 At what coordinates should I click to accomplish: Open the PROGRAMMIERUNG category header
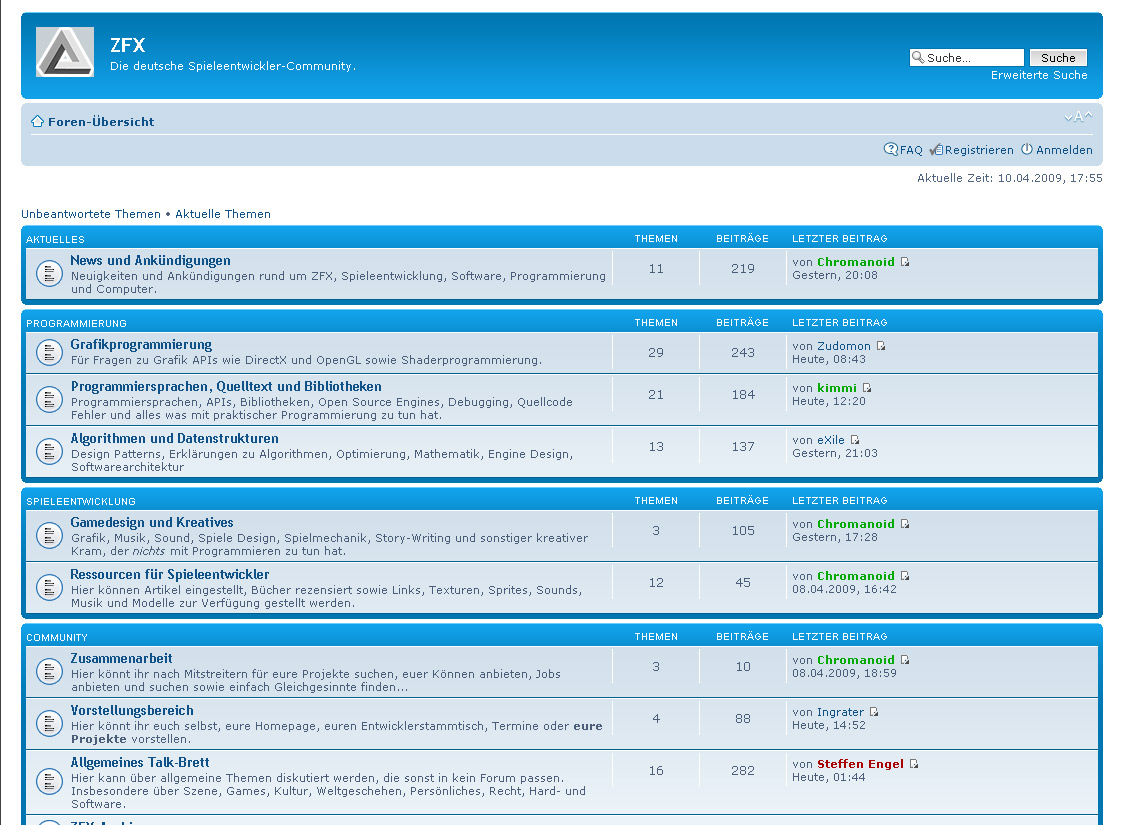click(x=76, y=323)
